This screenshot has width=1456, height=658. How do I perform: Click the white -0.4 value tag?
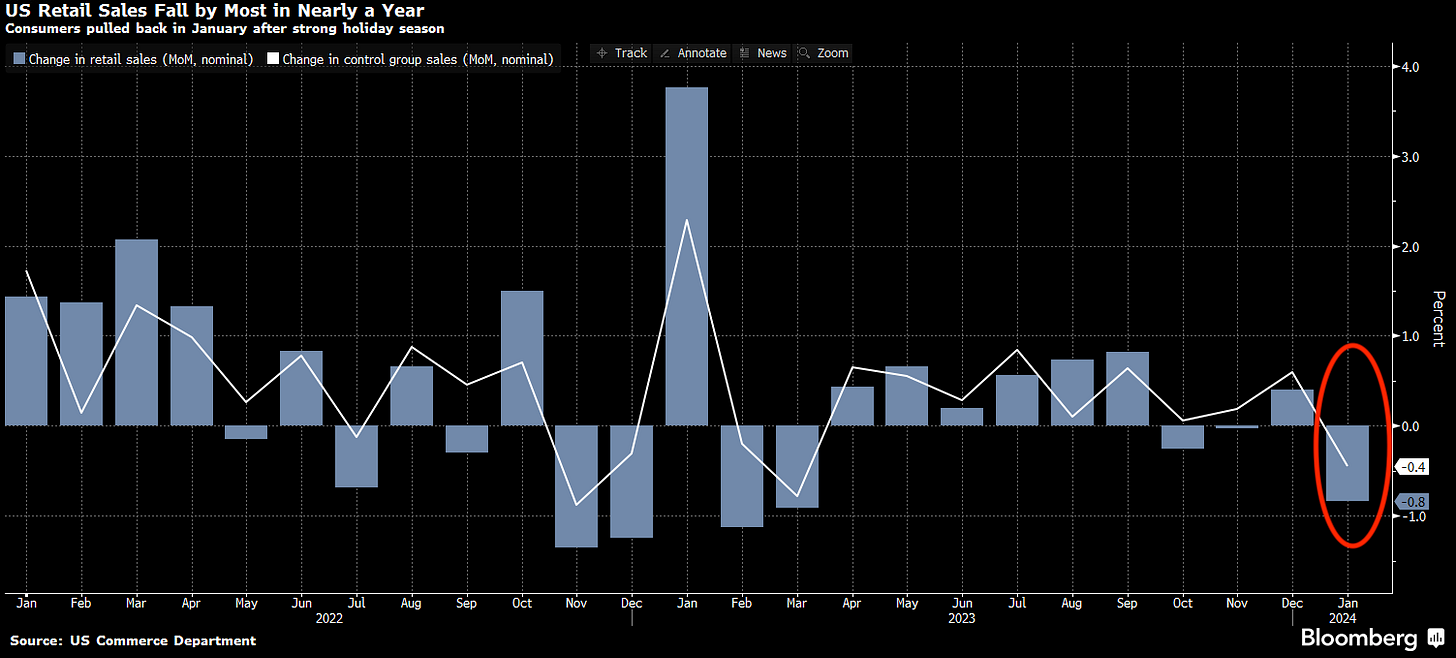[1412, 467]
